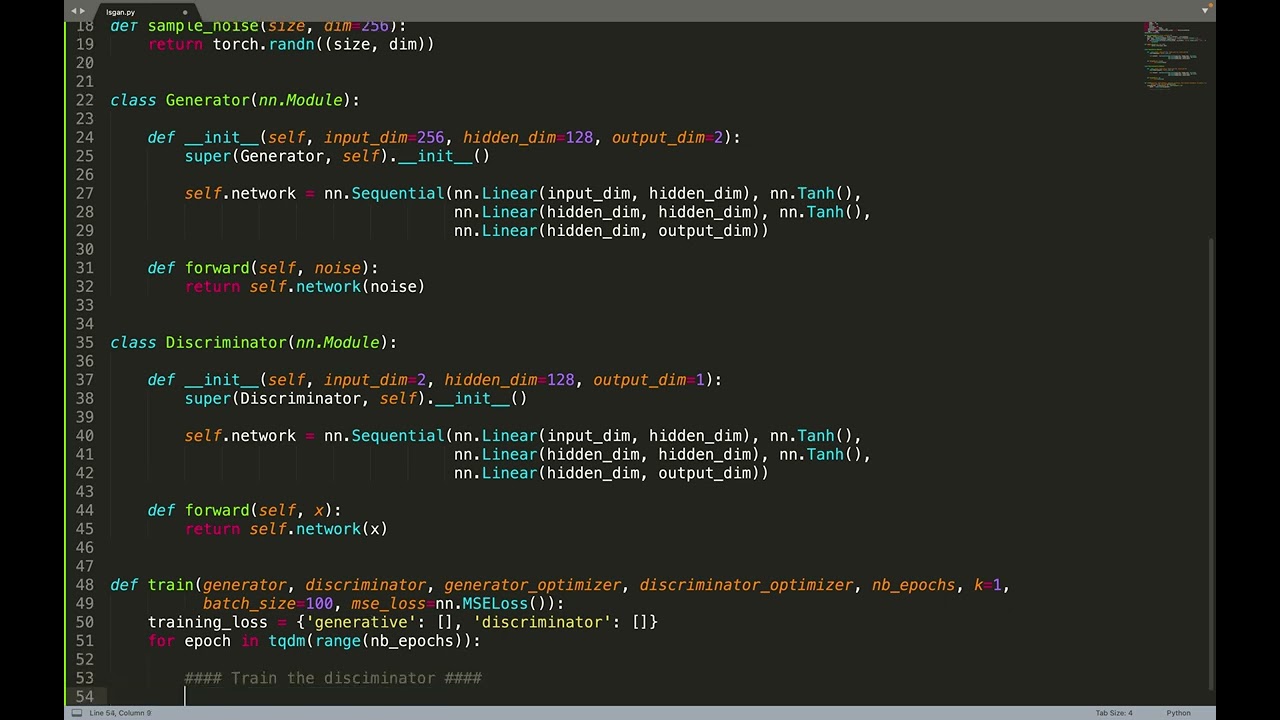Go to the previous tab with the left arrow
1280x720 pixels.
73,11
